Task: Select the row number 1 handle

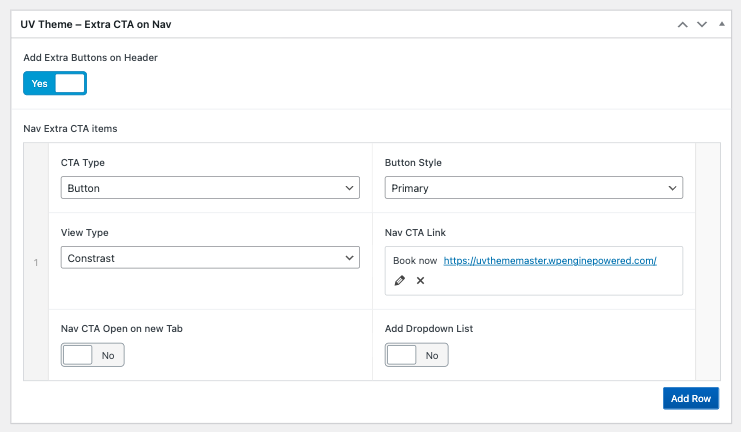Action: point(36,263)
